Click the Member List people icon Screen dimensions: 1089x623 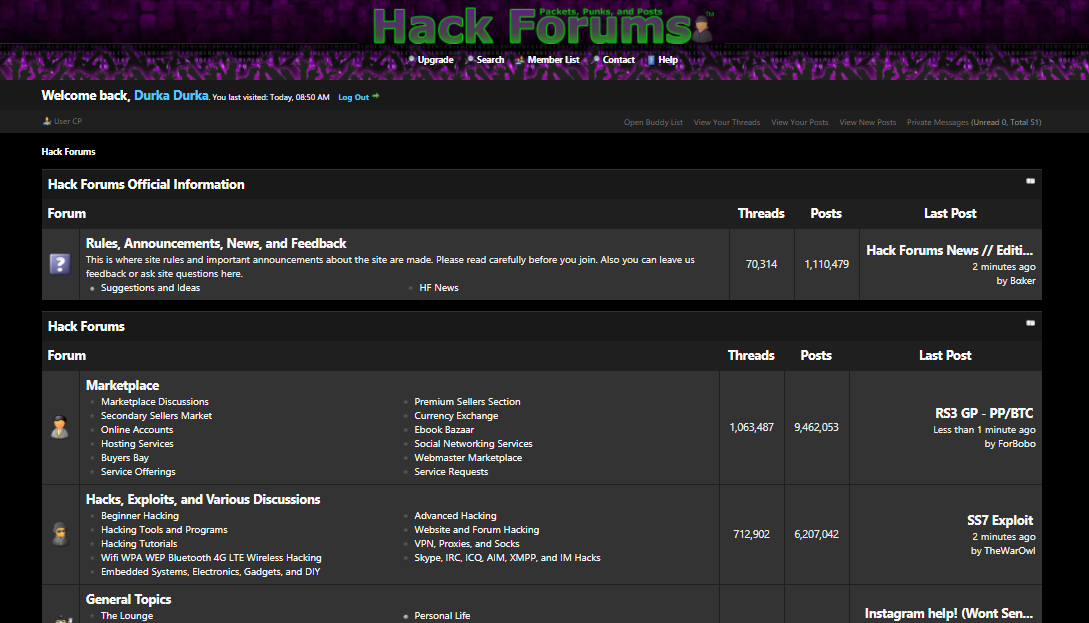519,60
